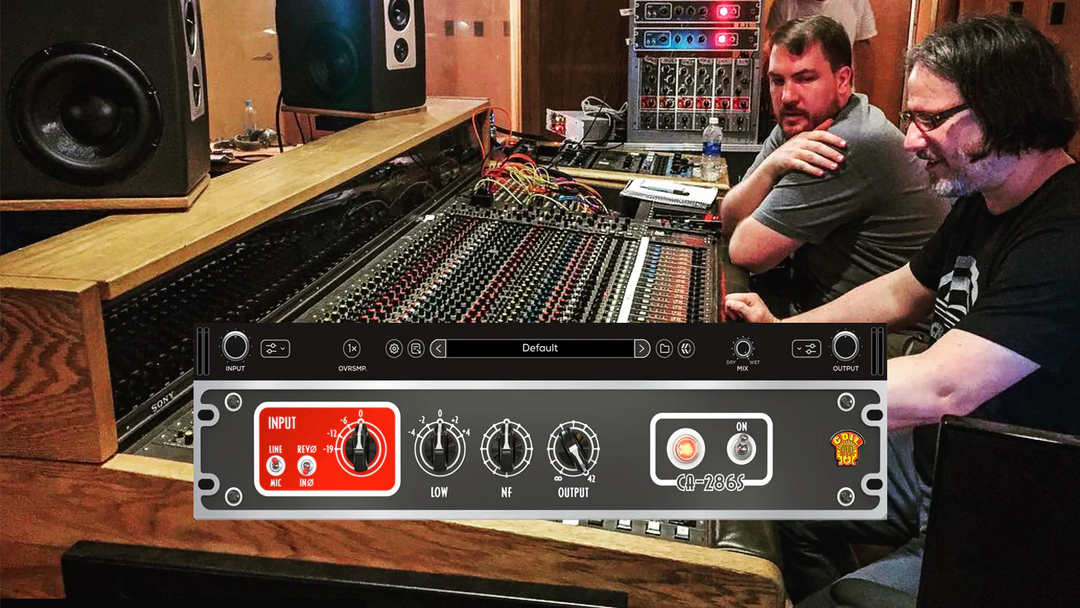The image size is (1080, 608).
Task: Click the rack panel OUTPUT knob
Action: (x=572, y=449)
